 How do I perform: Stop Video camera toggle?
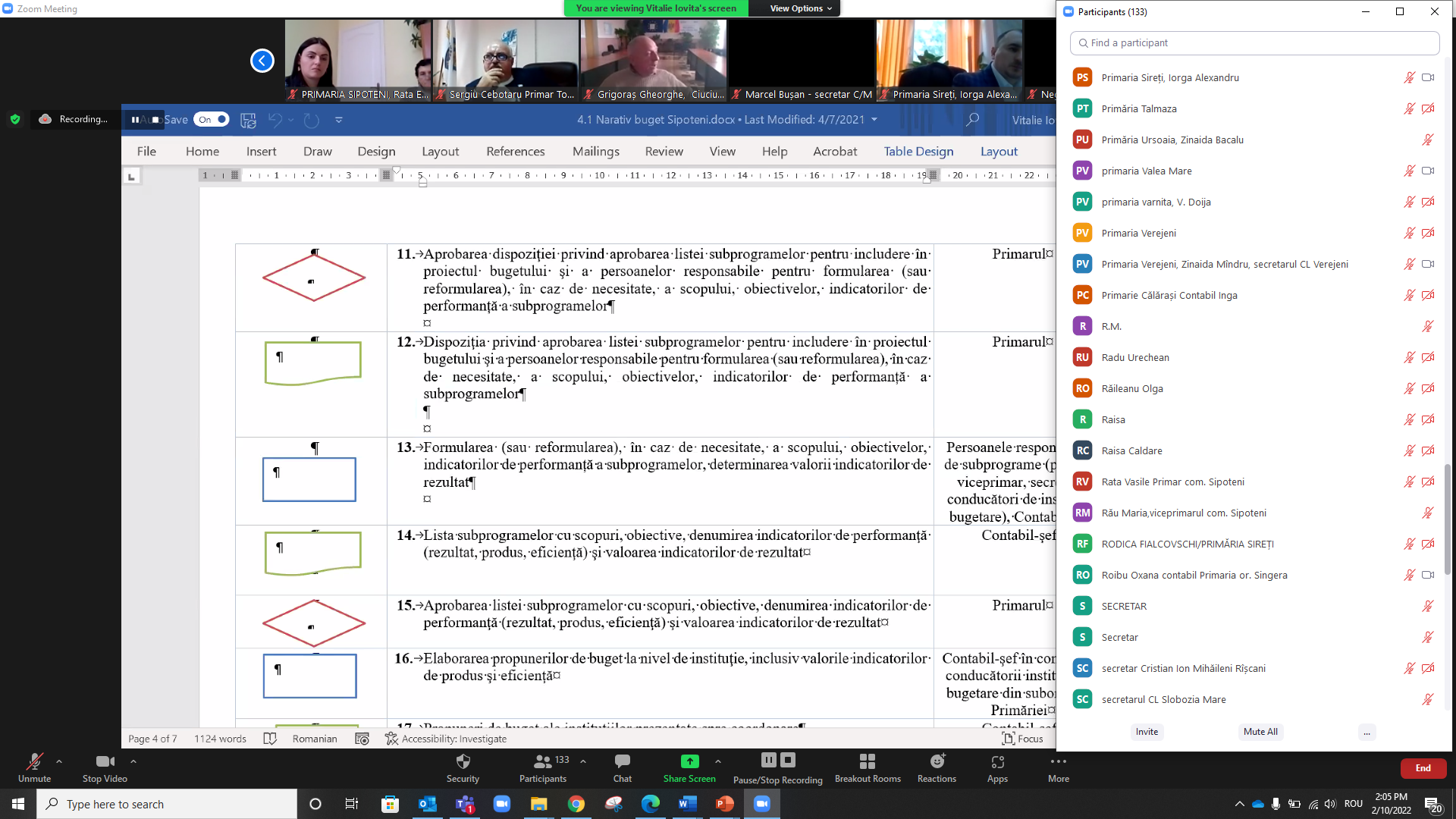105,761
